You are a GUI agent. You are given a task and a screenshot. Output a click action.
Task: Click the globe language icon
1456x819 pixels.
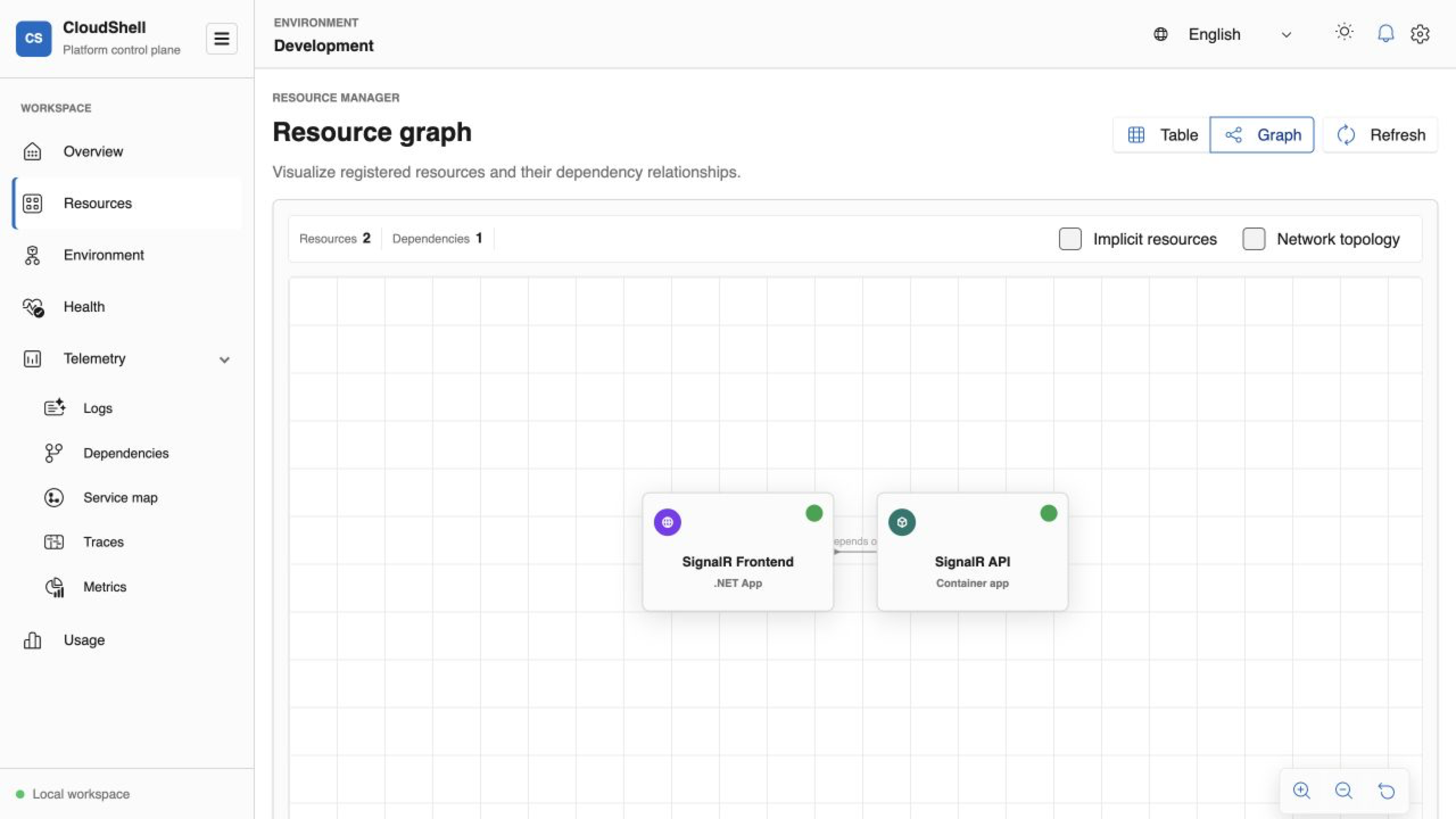[x=1160, y=34]
